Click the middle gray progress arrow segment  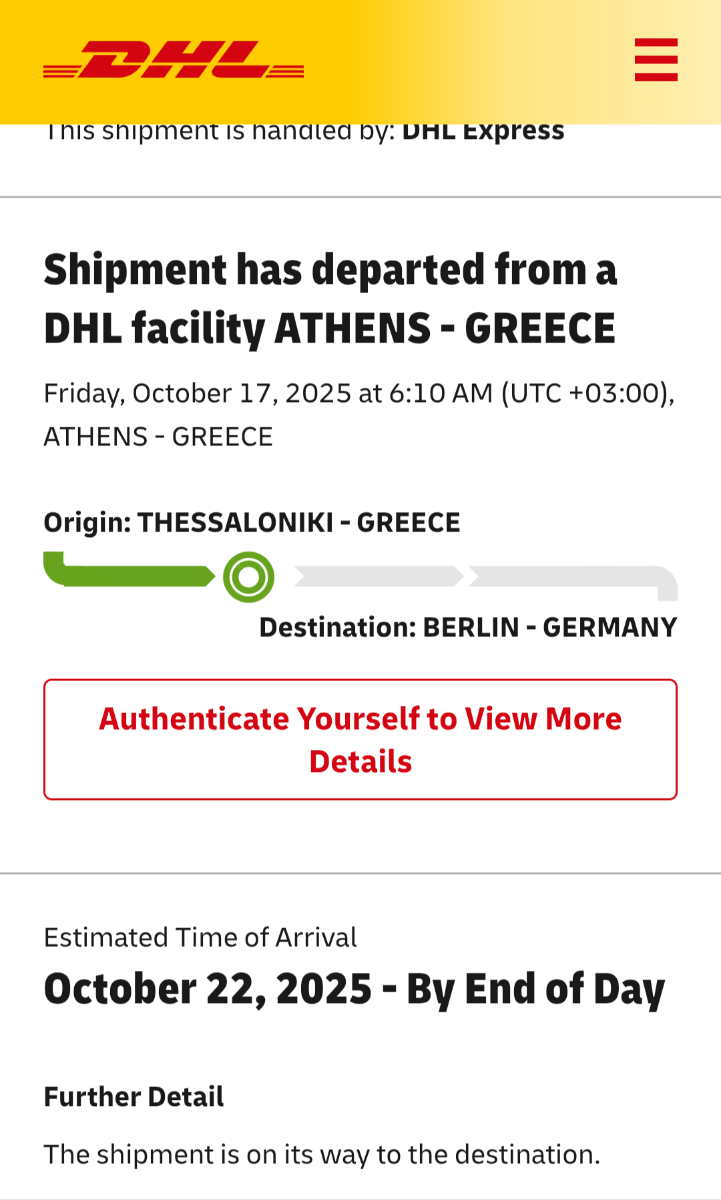click(377, 576)
